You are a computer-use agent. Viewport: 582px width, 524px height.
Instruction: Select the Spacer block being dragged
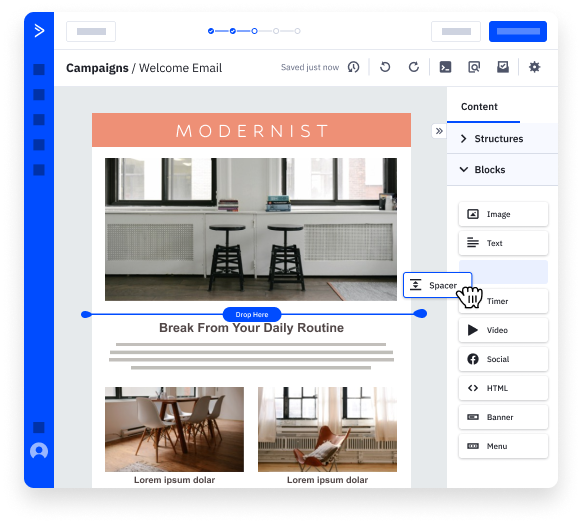(x=437, y=285)
